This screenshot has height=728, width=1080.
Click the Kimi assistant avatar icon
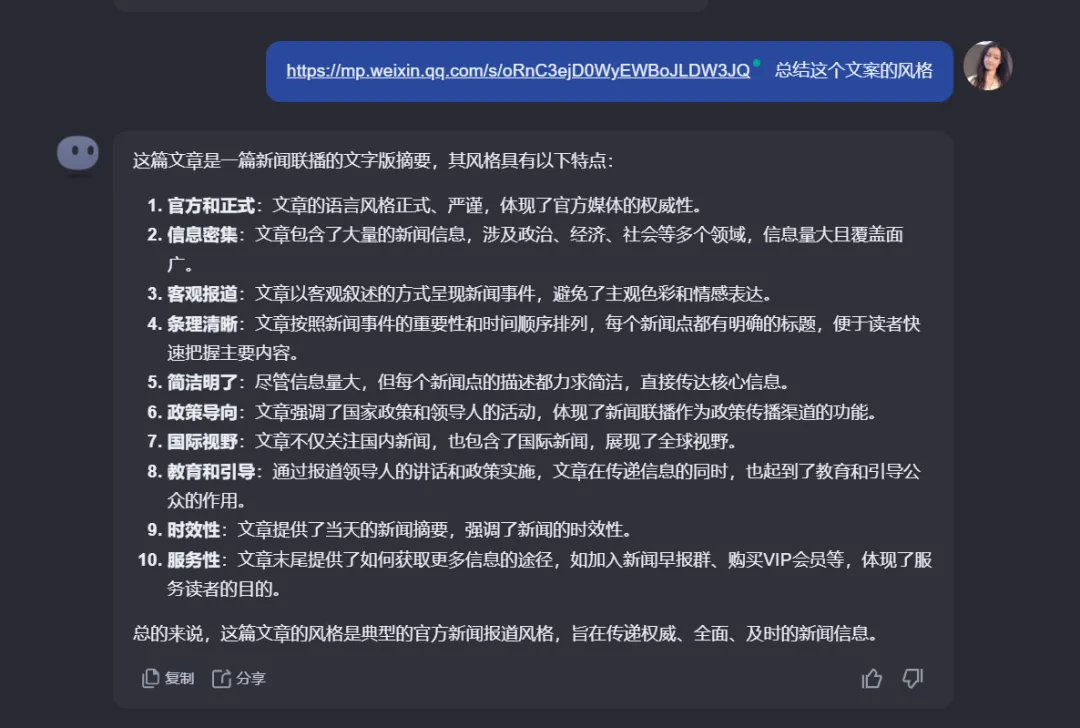tap(78, 153)
